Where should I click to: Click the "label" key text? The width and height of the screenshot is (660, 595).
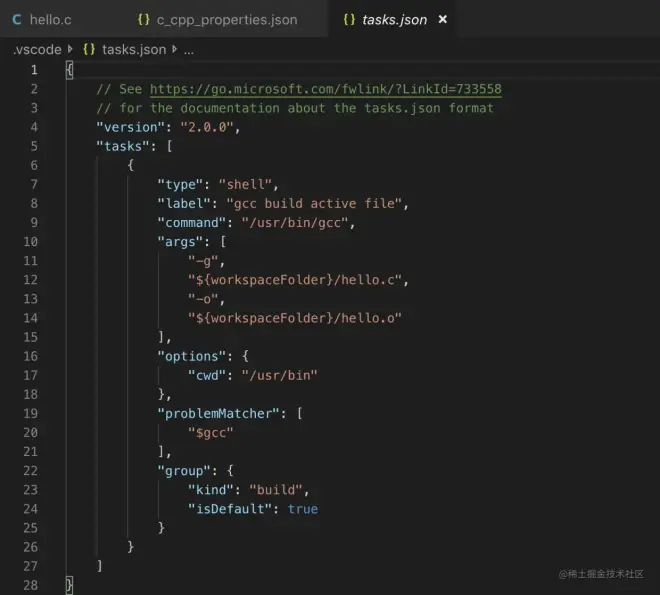click(x=184, y=204)
